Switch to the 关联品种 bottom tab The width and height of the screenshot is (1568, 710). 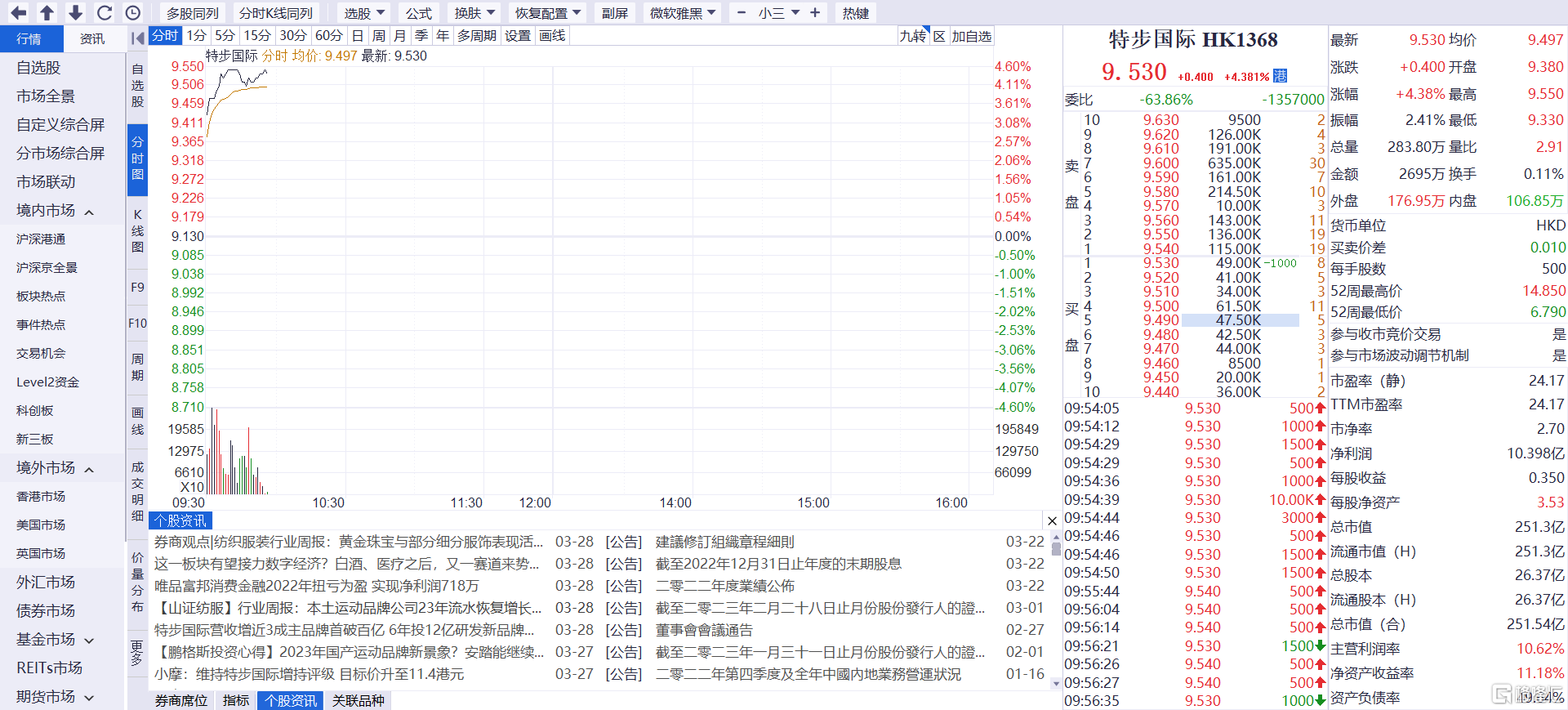pyautogui.click(x=358, y=700)
